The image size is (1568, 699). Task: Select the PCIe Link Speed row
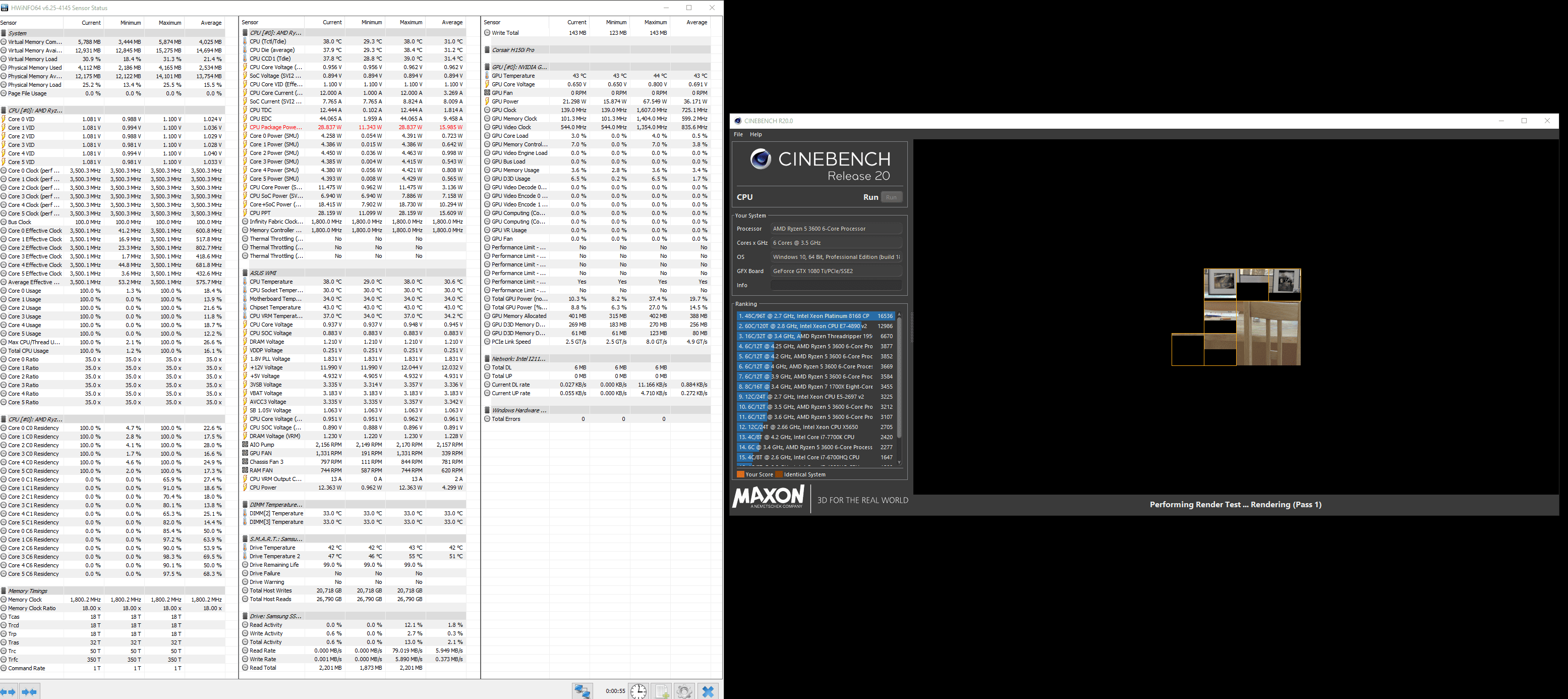[x=597, y=342]
